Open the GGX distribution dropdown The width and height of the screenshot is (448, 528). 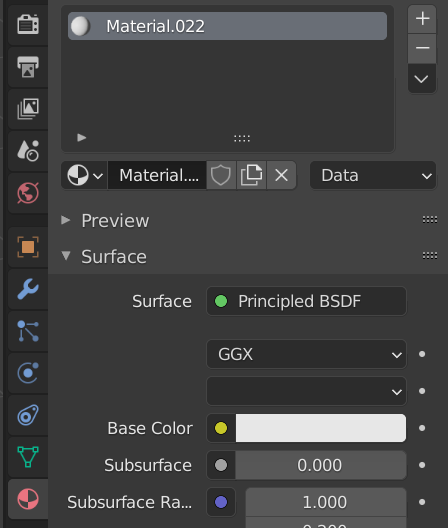[306, 354]
